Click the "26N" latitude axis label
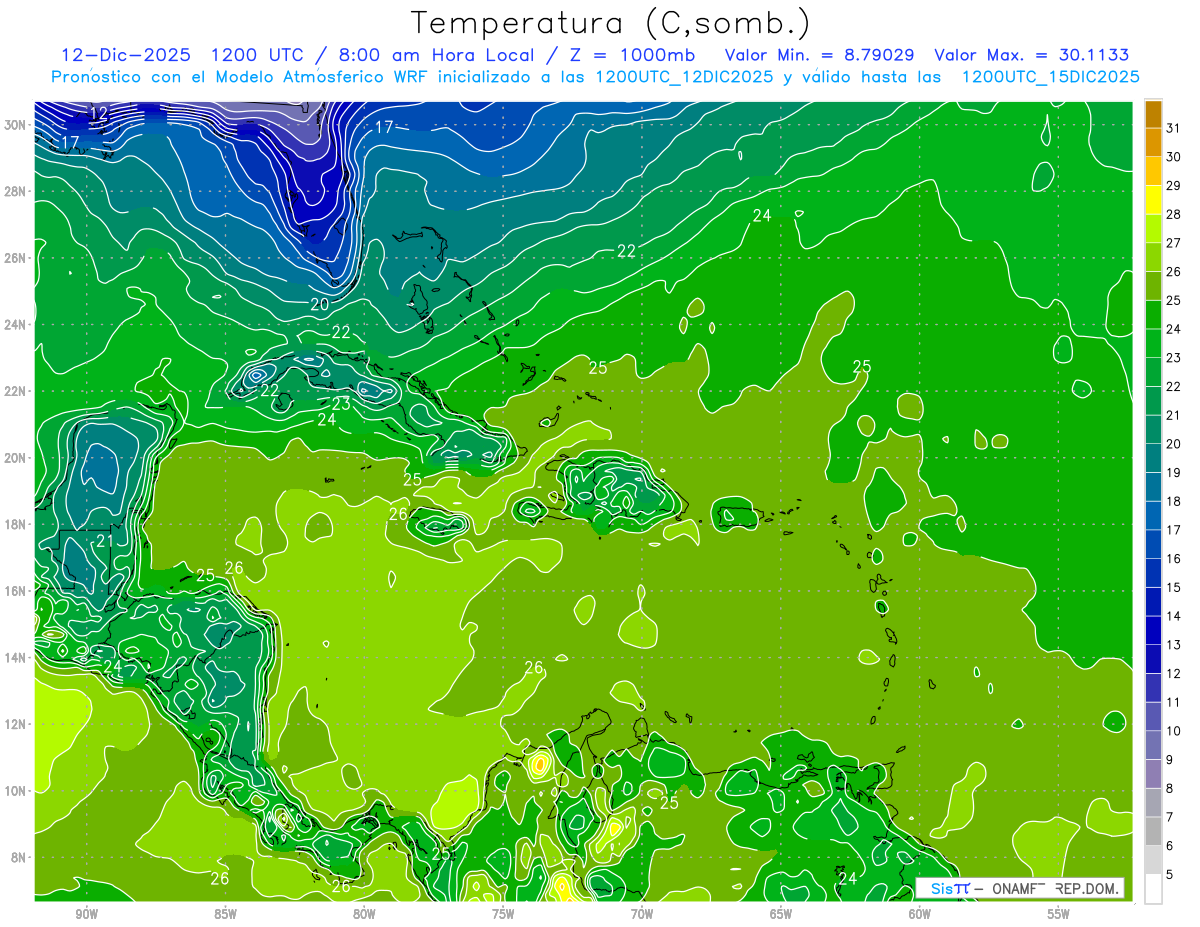1200x927 pixels. [15, 258]
